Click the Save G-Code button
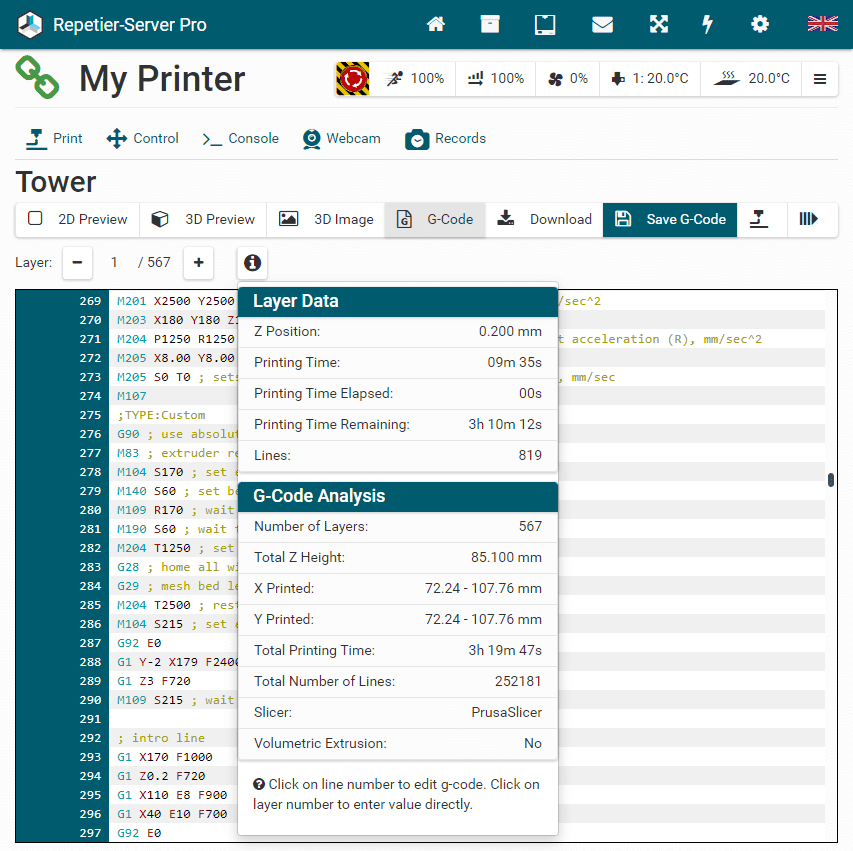 coord(670,220)
